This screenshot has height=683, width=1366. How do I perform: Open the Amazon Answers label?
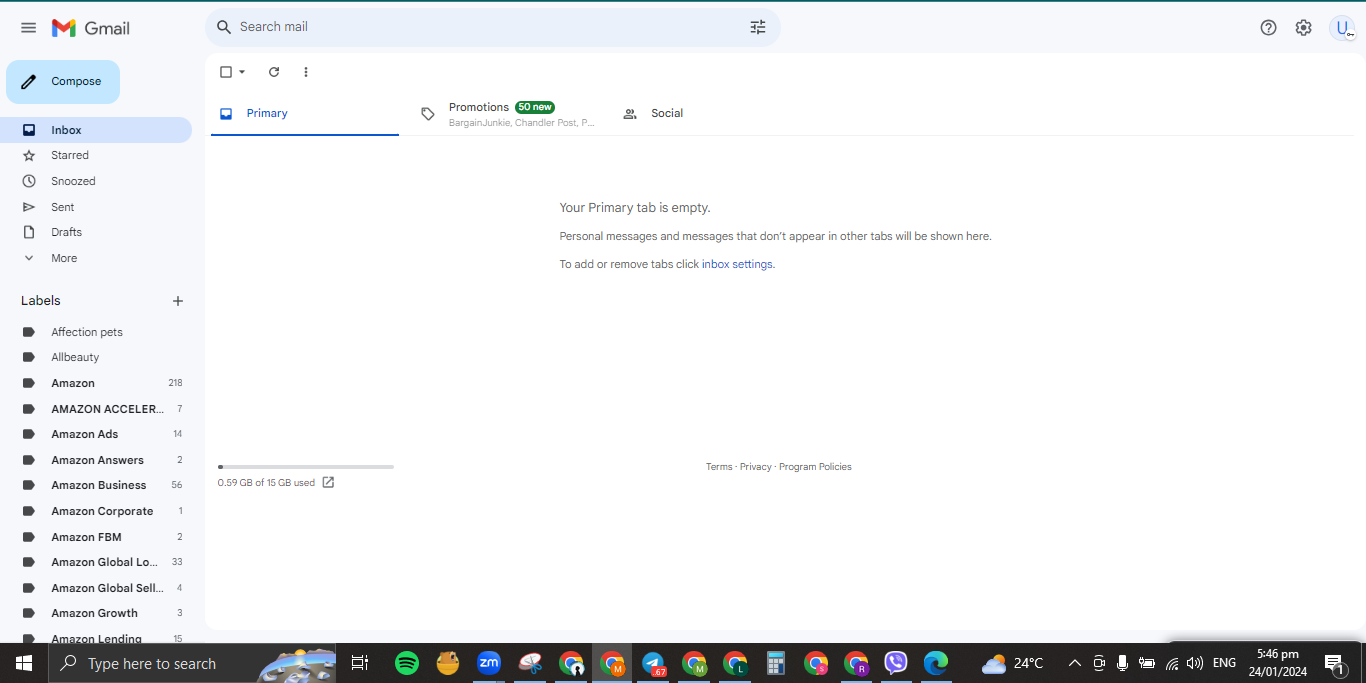click(96, 460)
